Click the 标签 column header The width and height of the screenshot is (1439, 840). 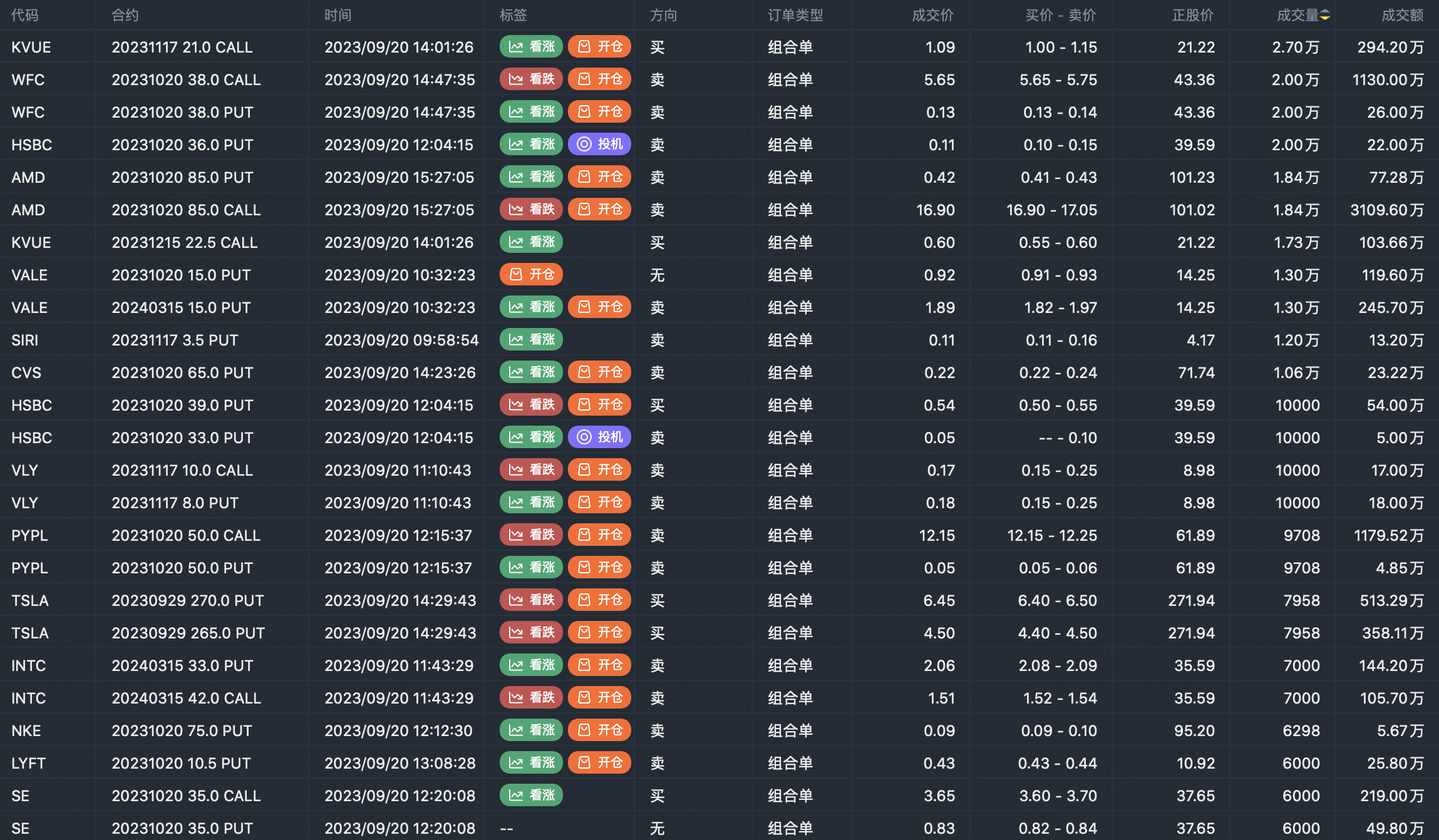(x=513, y=16)
